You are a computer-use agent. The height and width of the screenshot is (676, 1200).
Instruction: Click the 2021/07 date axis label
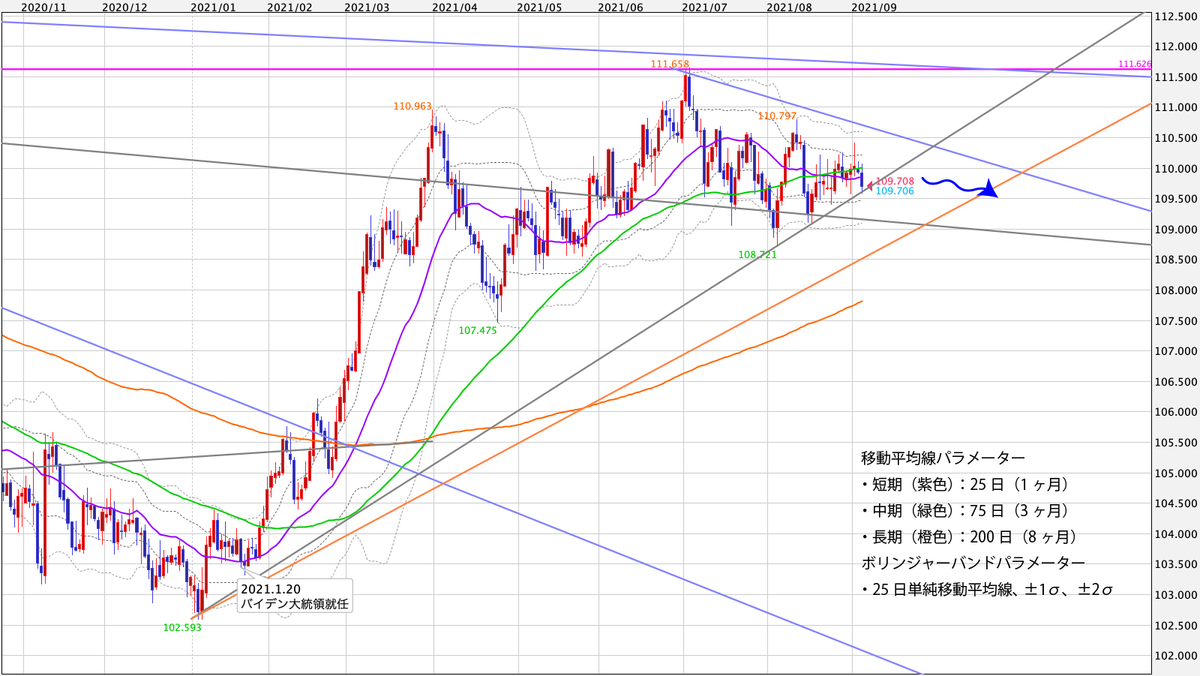[x=704, y=6]
